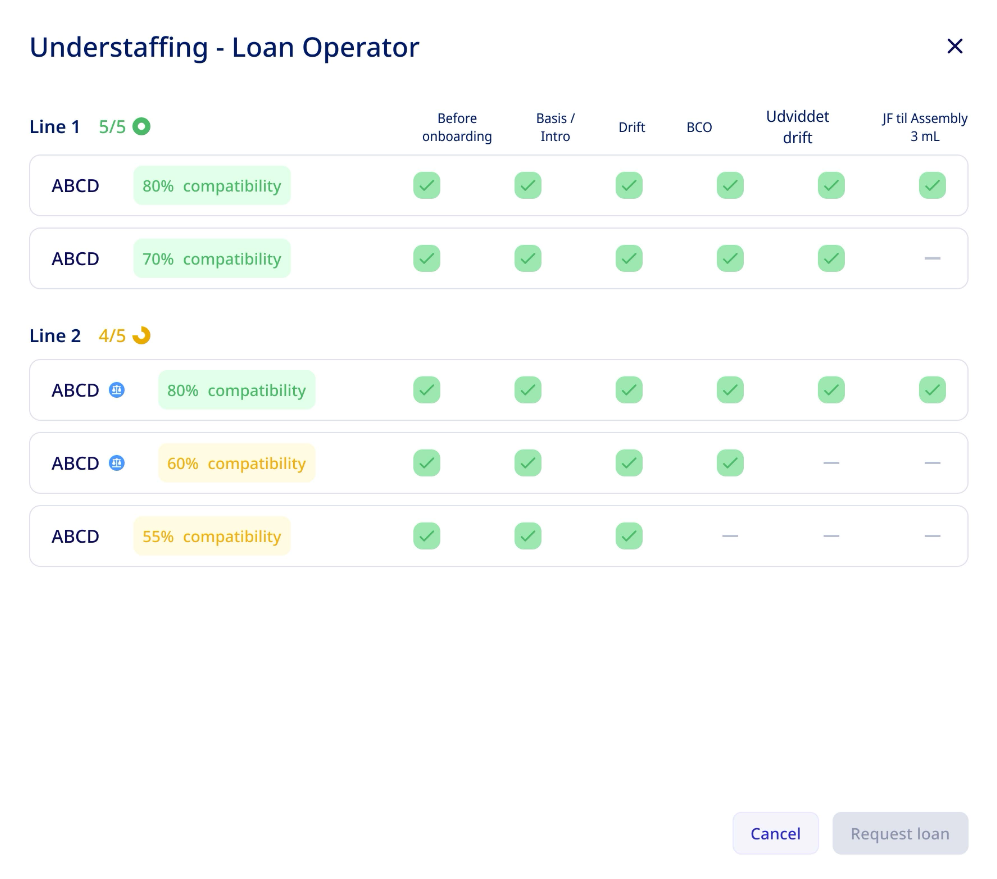Click the Udviddet drift dash in the 60% row

coord(831,463)
